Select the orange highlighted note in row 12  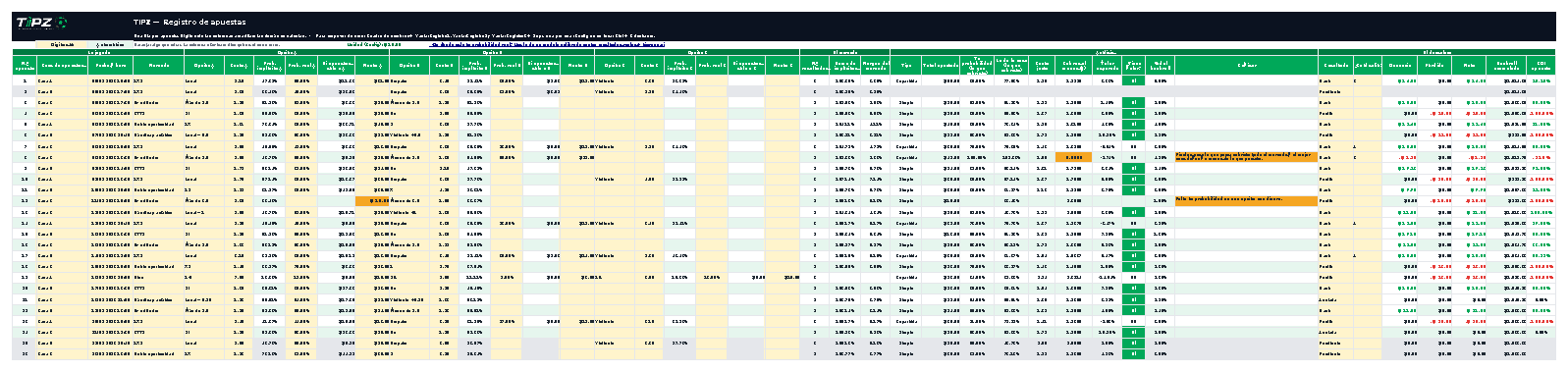point(1245,200)
